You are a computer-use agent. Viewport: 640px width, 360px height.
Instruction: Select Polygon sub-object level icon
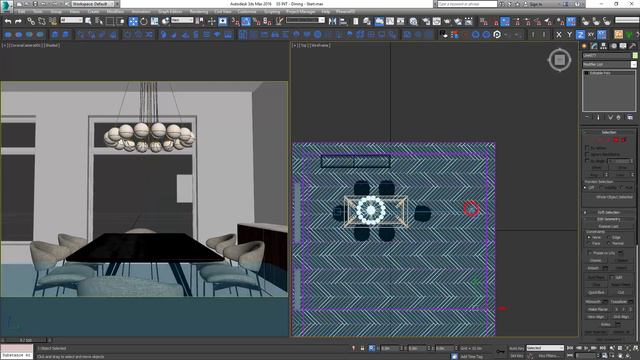tap(616, 140)
